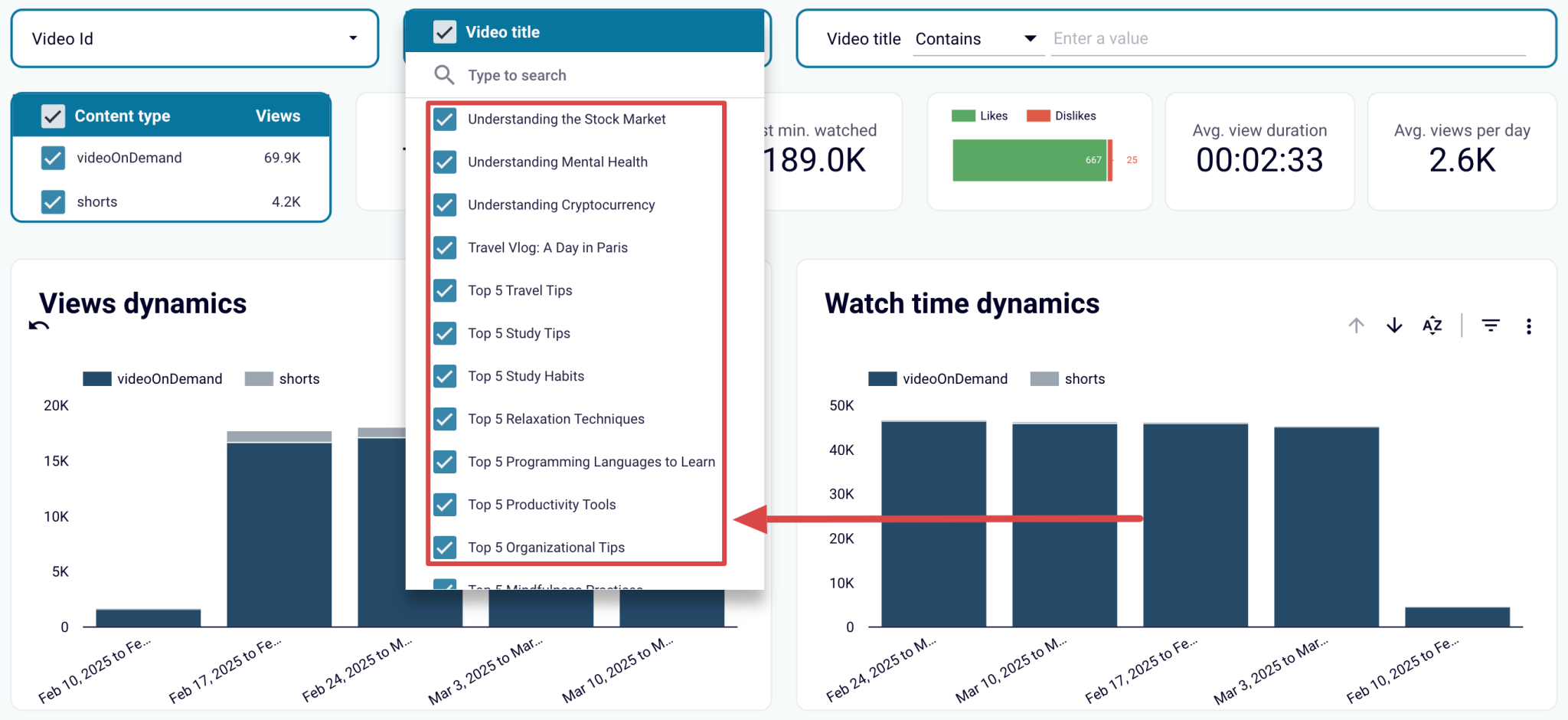Open the three-dot options menu on Watch time chart

[1528, 326]
